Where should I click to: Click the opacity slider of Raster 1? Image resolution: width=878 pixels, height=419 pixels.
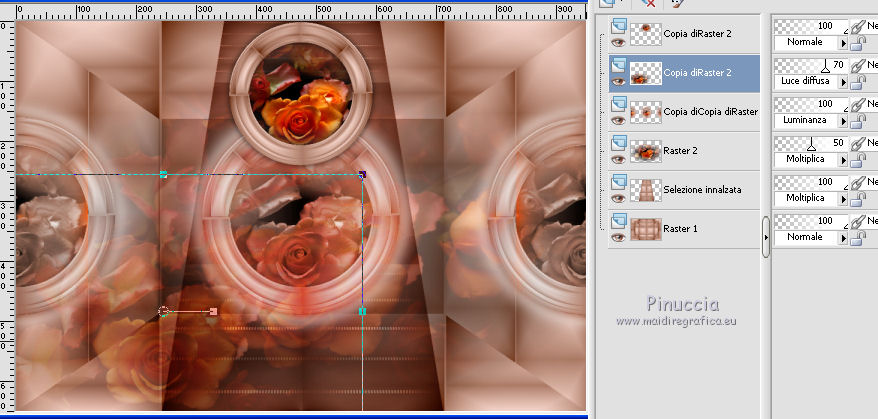(x=811, y=222)
